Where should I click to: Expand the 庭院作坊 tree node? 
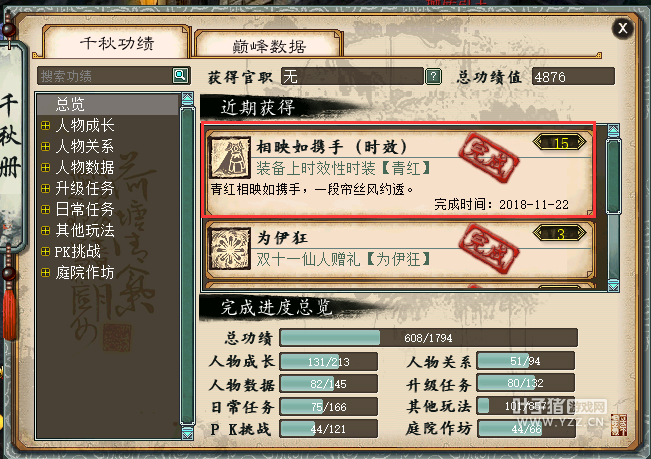[46, 273]
